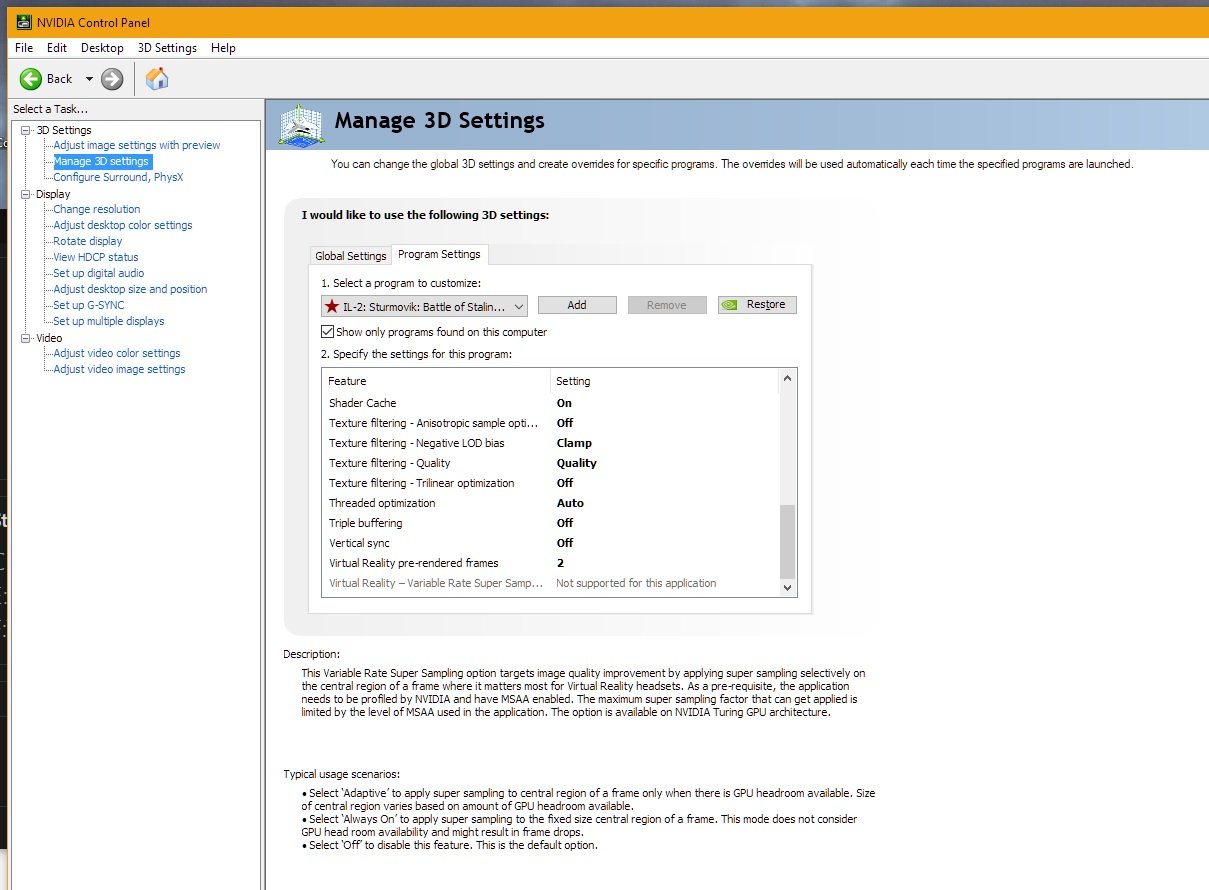Click the settings list scroll down arrow
Viewport: 1209px width, 890px height.
[x=787, y=587]
